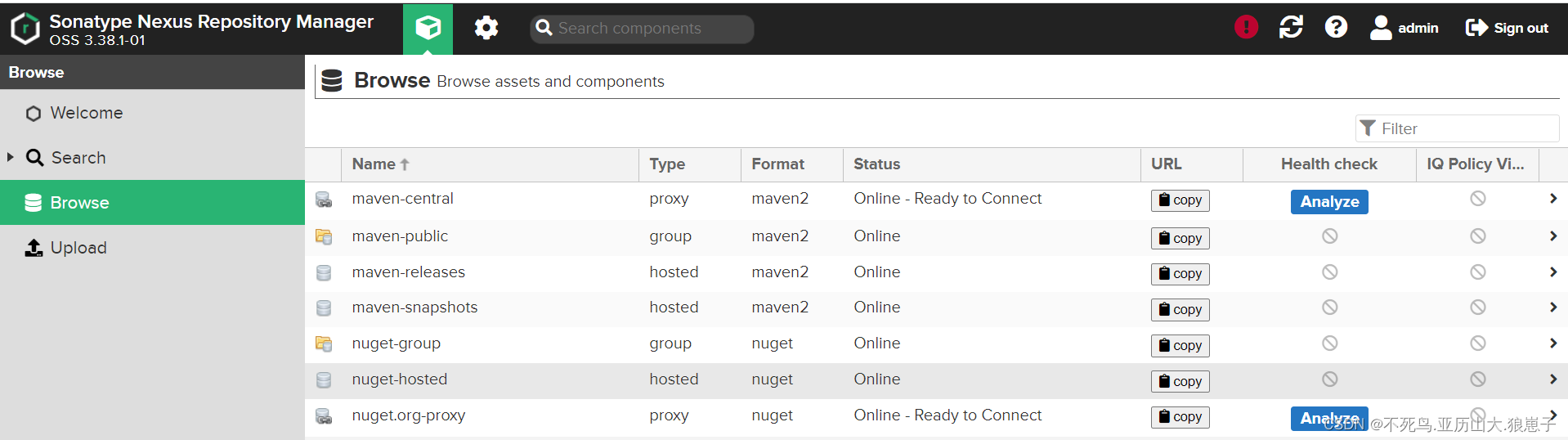Image resolution: width=1568 pixels, height=440 pixels.
Task: Open nuget-hosted row chevron
Action: tap(1552, 379)
